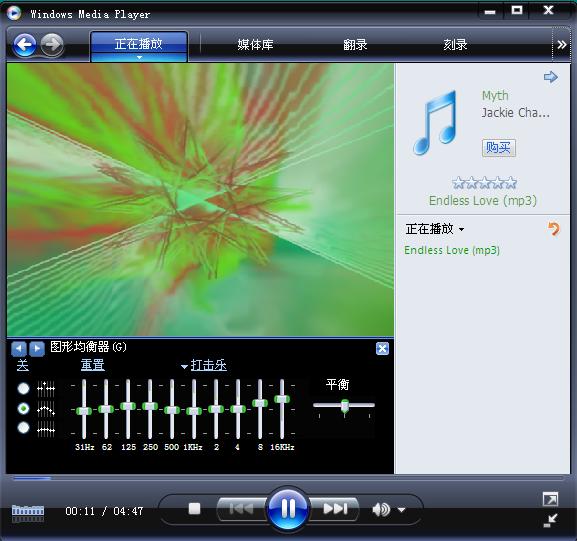The image size is (577, 541).
Task: Click the visualization display area
Action: coord(200,200)
